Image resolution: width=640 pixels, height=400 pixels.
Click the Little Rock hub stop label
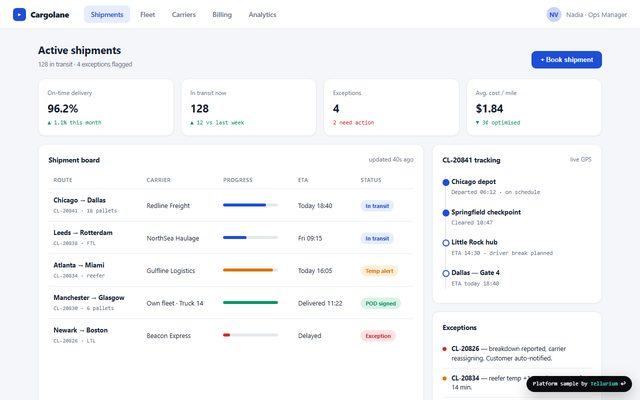[474, 242]
